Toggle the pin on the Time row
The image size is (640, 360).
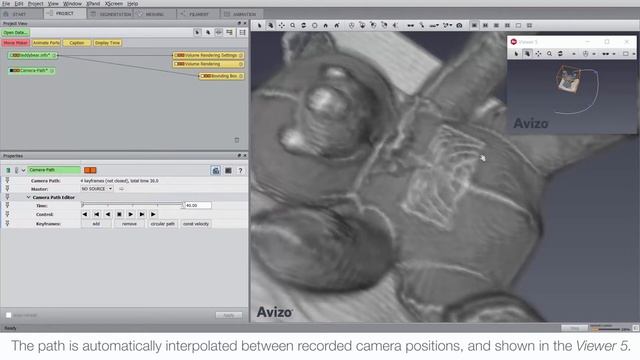click(x=7, y=205)
